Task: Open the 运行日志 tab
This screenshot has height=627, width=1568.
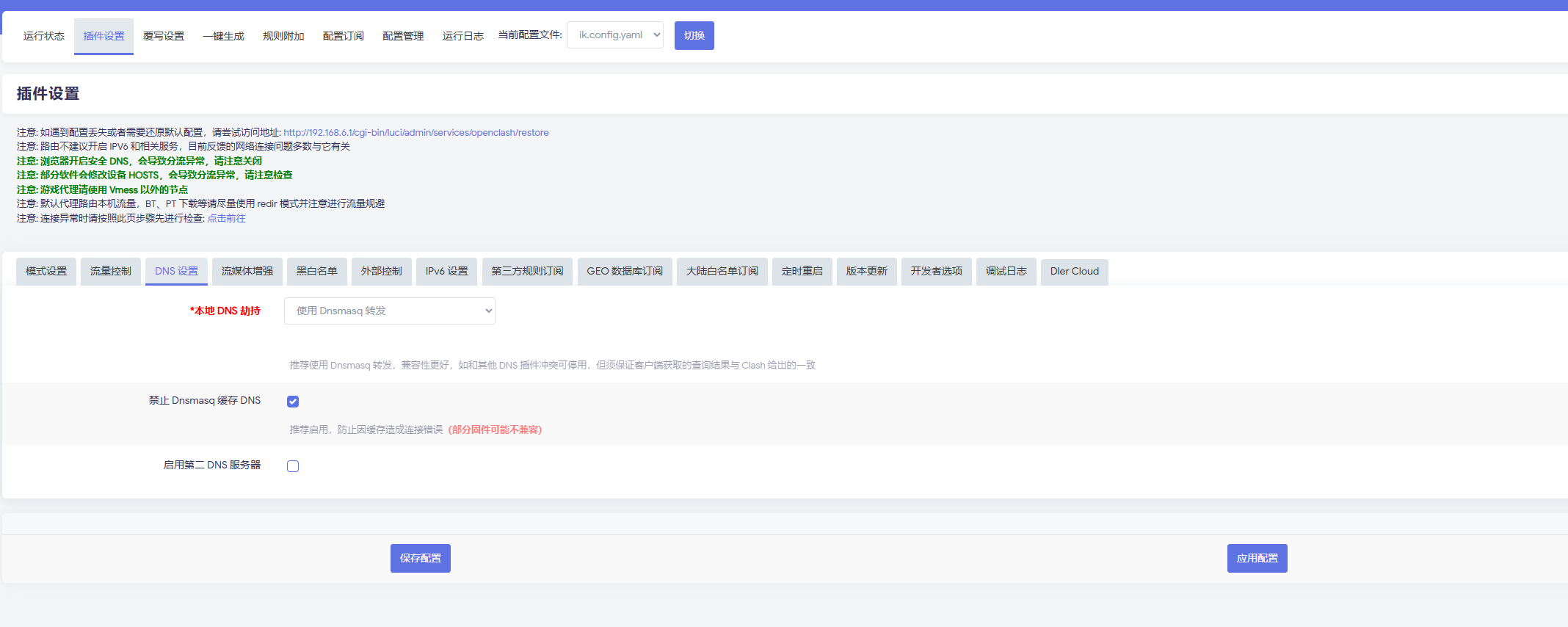Action: click(462, 36)
